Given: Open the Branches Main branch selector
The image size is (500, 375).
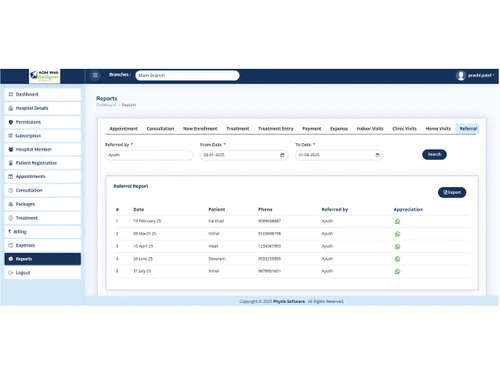Looking at the screenshot, I should [187, 75].
